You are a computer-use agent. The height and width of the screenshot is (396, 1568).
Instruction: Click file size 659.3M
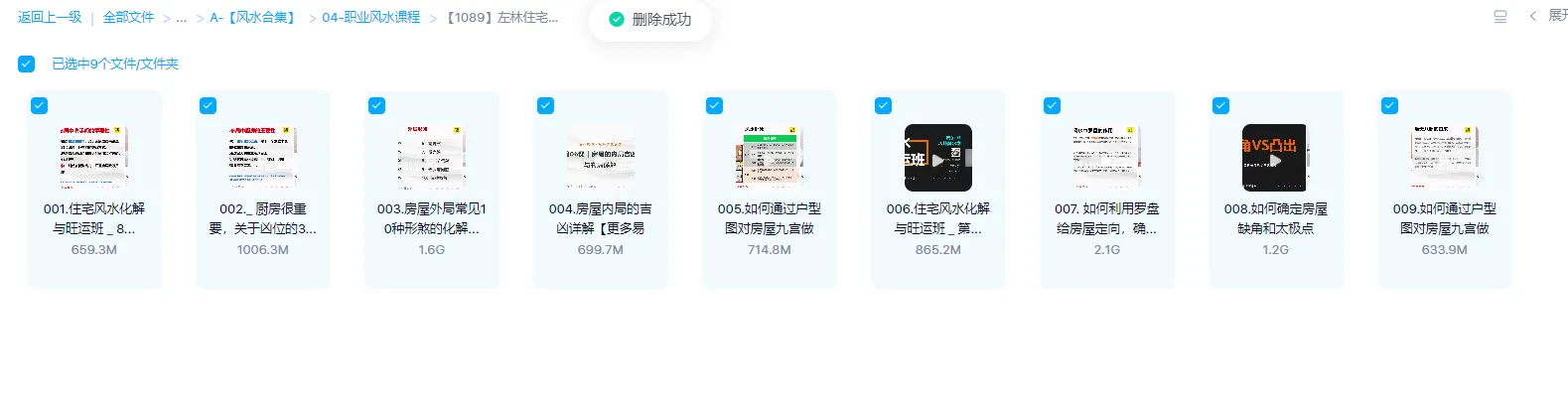(x=94, y=250)
